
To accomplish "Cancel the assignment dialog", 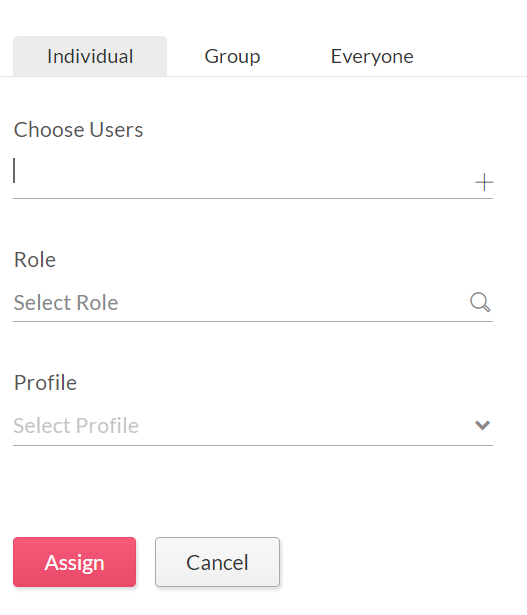I will pyautogui.click(x=217, y=562).
